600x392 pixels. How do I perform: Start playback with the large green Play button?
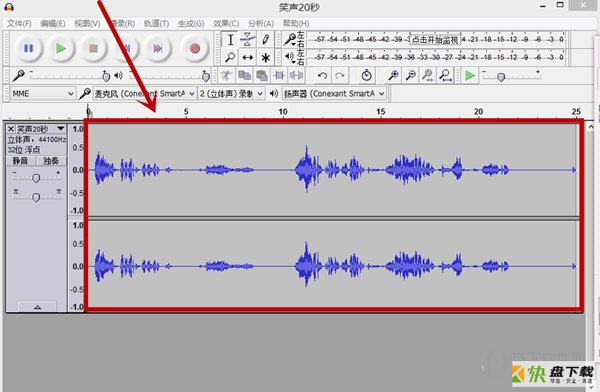click(x=61, y=49)
